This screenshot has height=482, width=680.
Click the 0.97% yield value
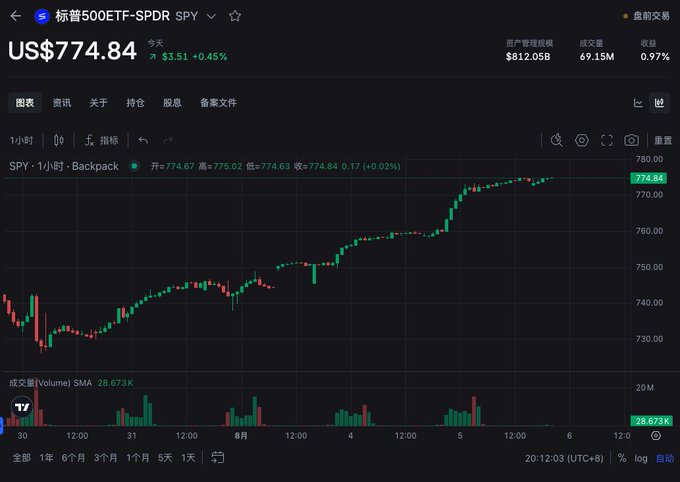pyautogui.click(x=655, y=56)
